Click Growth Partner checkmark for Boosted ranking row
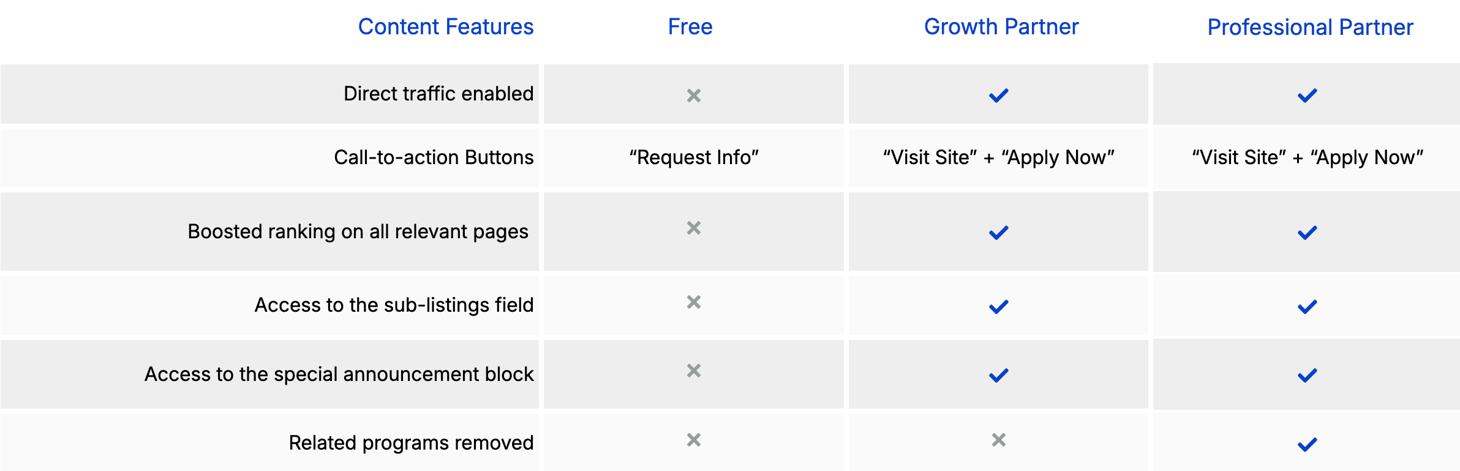Screen dimensions: 1460x471 998,233
